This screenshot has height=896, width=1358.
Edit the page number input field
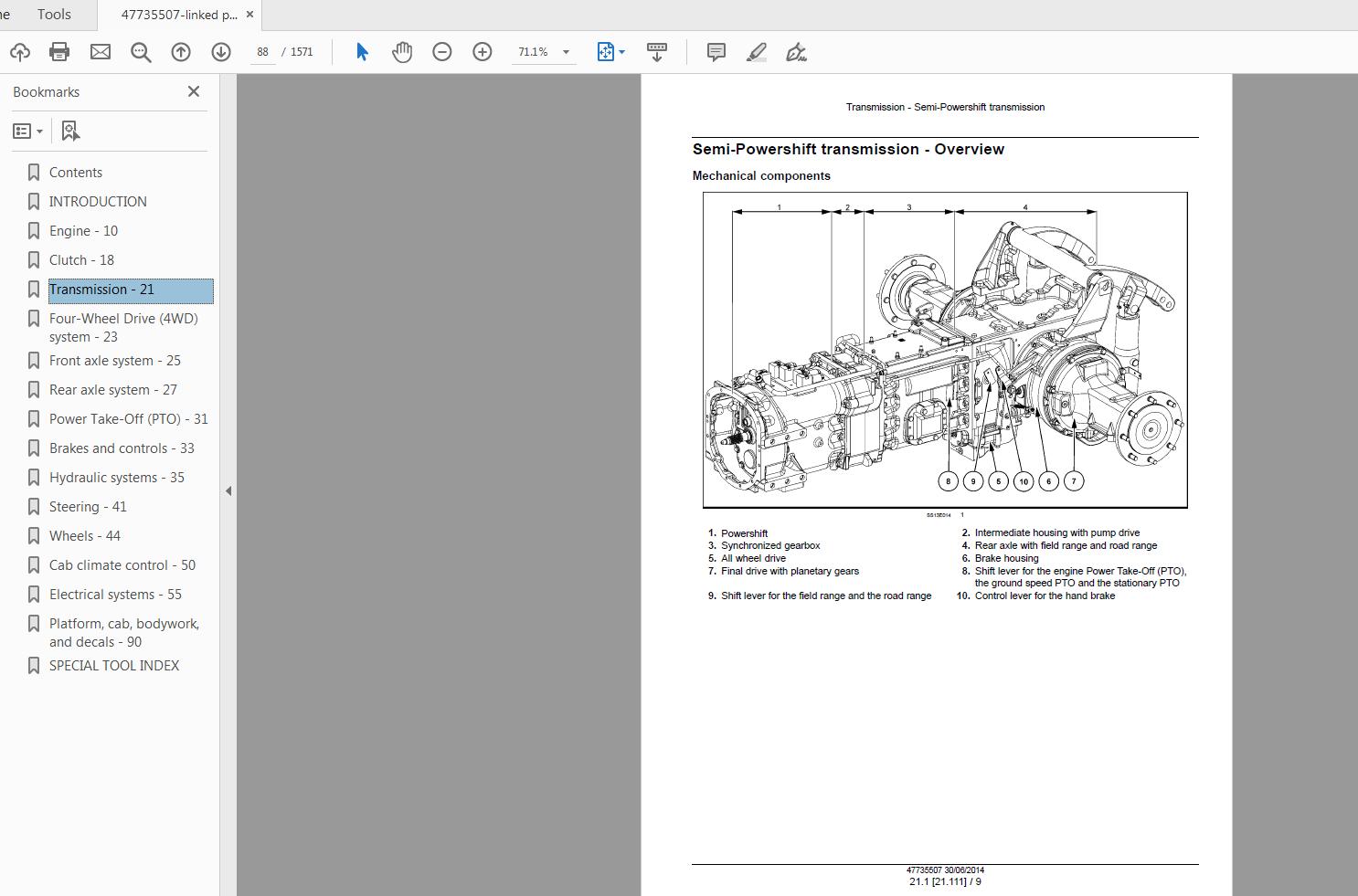coord(262,52)
